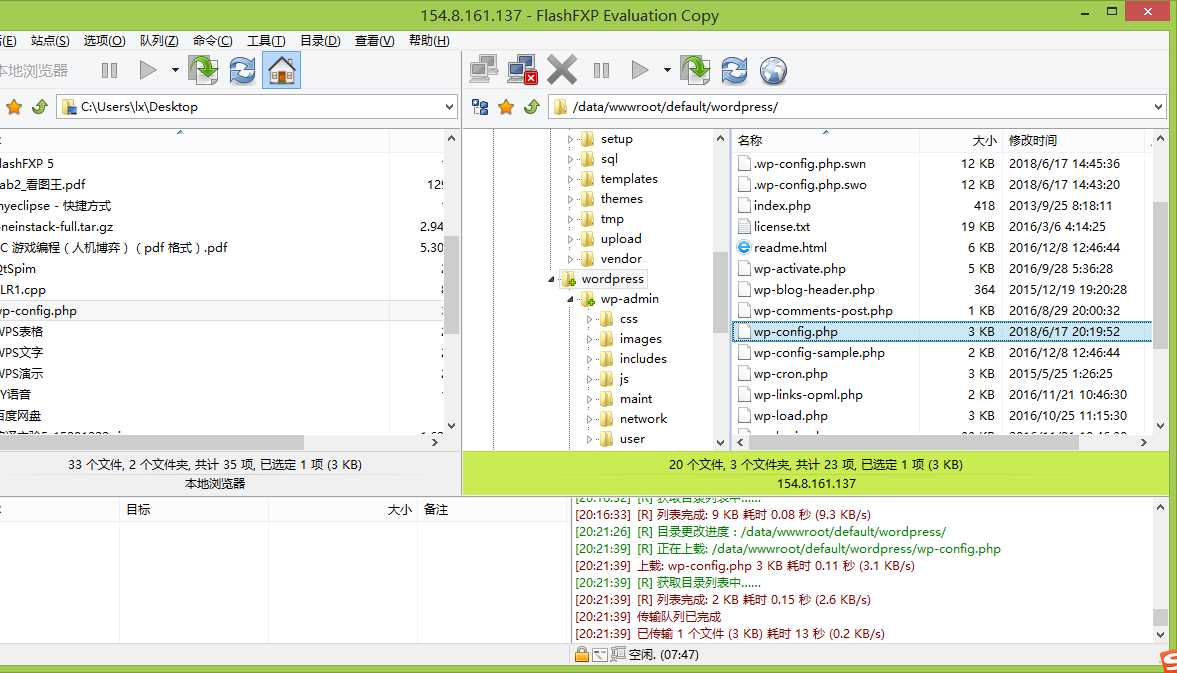Click the local pane play transfer icon
Image resolution: width=1177 pixels, height=673 pixels.
[x=148, y=71]
